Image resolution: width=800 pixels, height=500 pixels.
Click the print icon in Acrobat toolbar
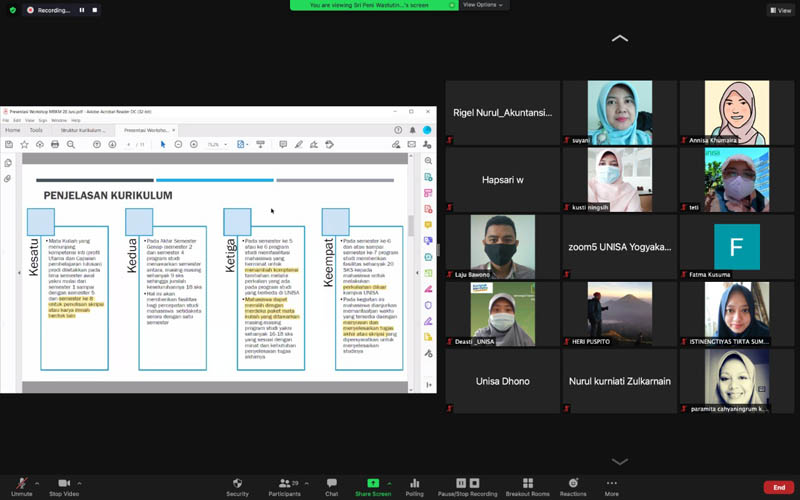point(55,144)
